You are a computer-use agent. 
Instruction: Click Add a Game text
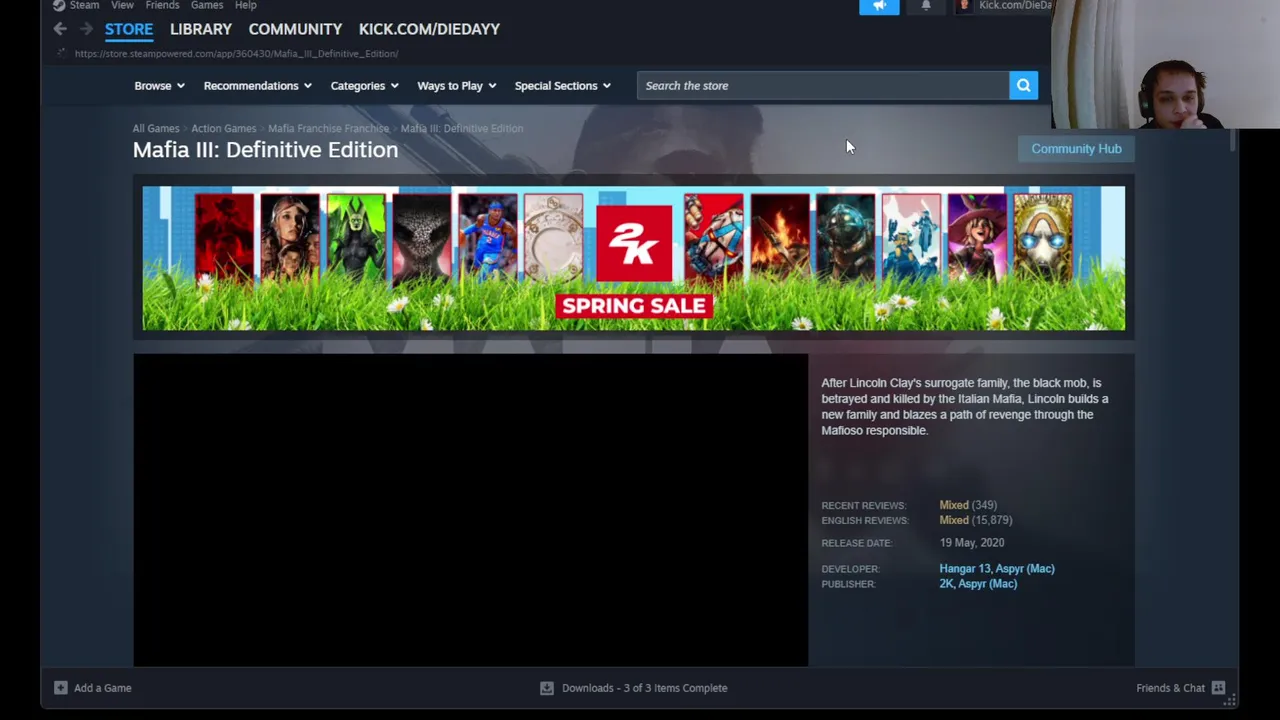pos(102,688)
